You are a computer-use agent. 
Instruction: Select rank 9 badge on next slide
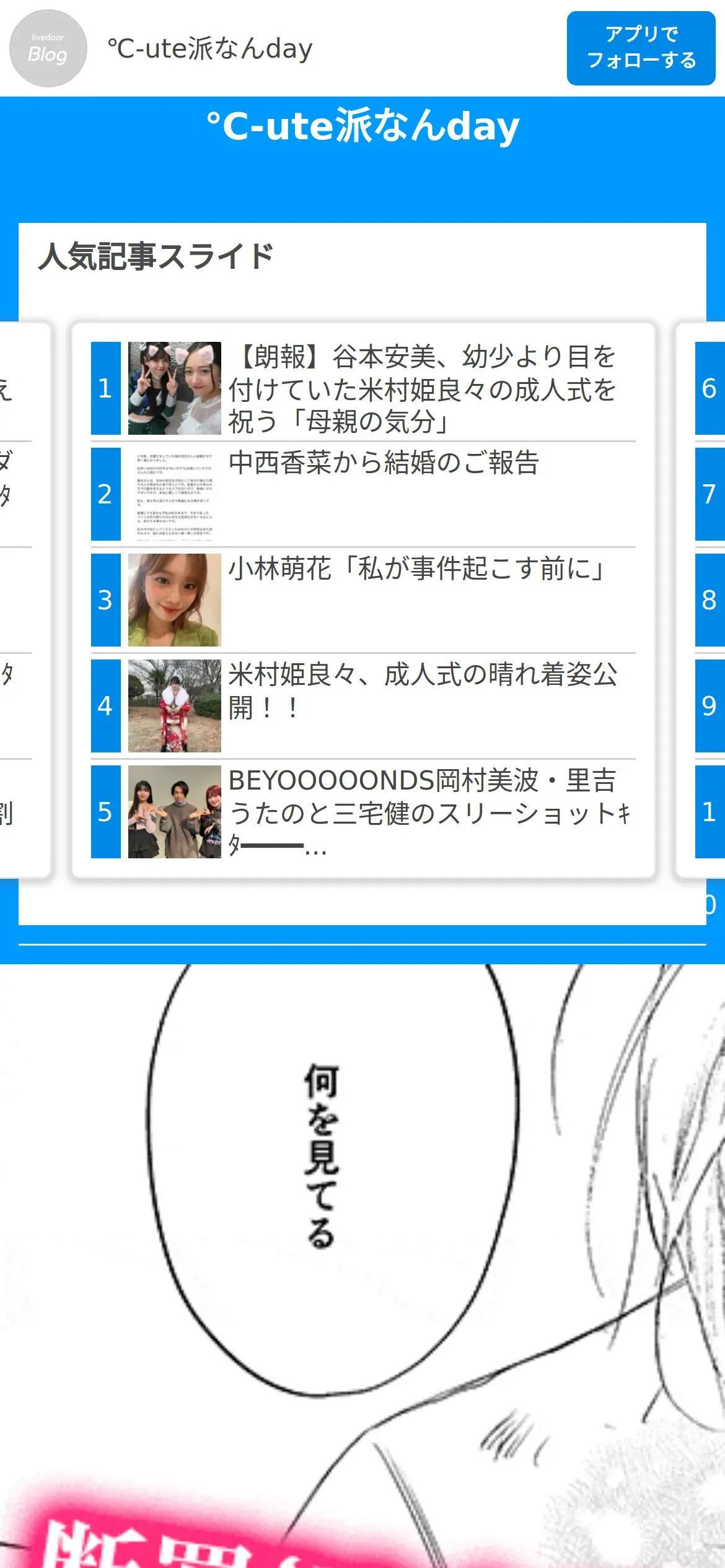(x=710, y=706)
